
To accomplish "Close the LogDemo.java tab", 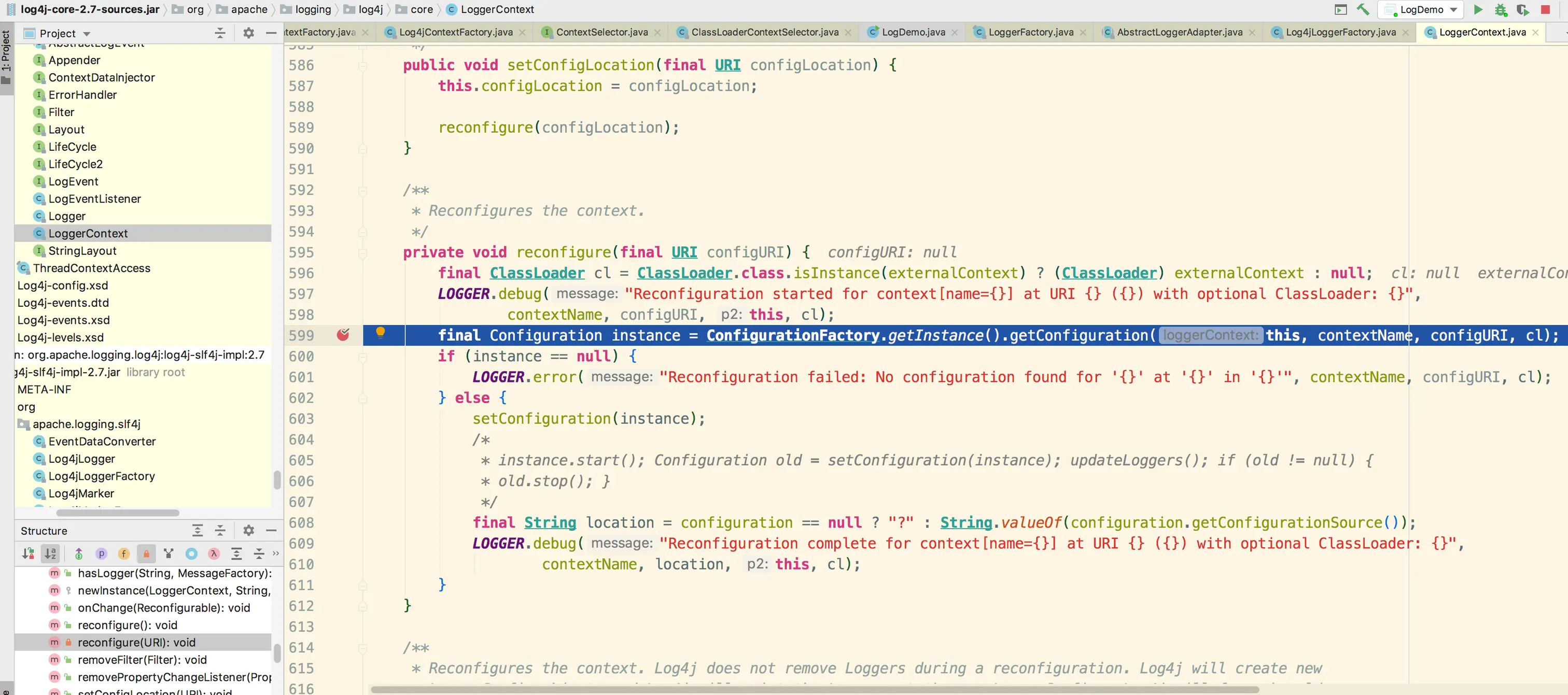I will point(955,32).
